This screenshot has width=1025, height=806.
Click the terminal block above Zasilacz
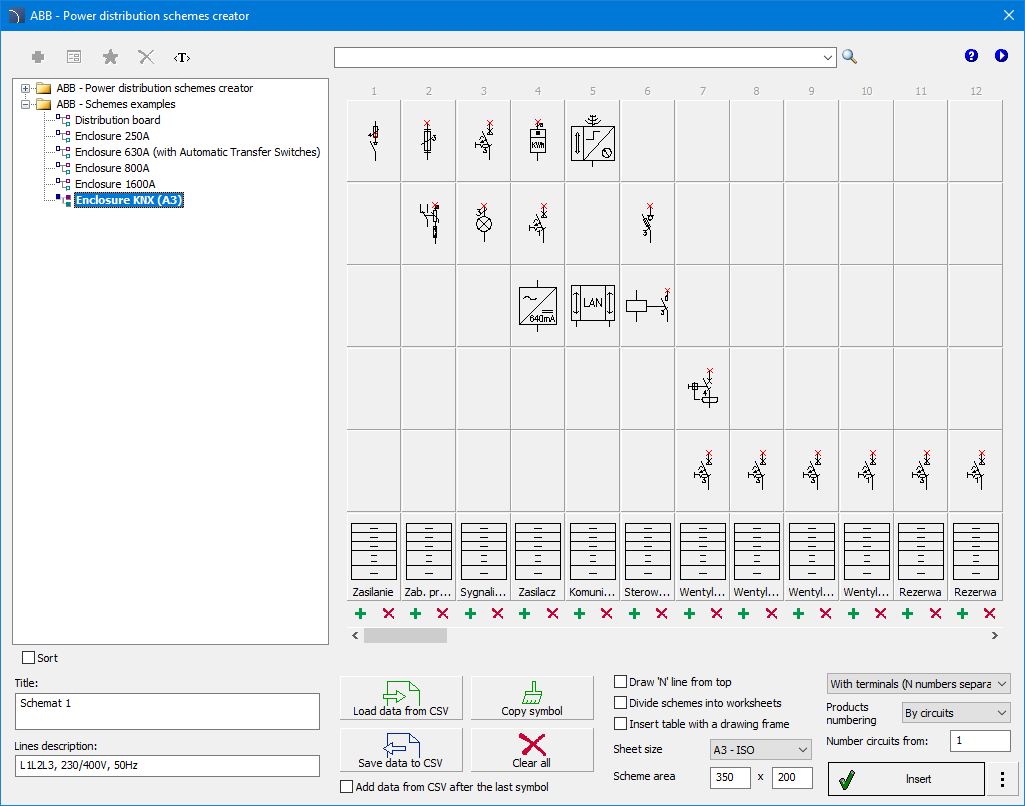coord(538,552)
